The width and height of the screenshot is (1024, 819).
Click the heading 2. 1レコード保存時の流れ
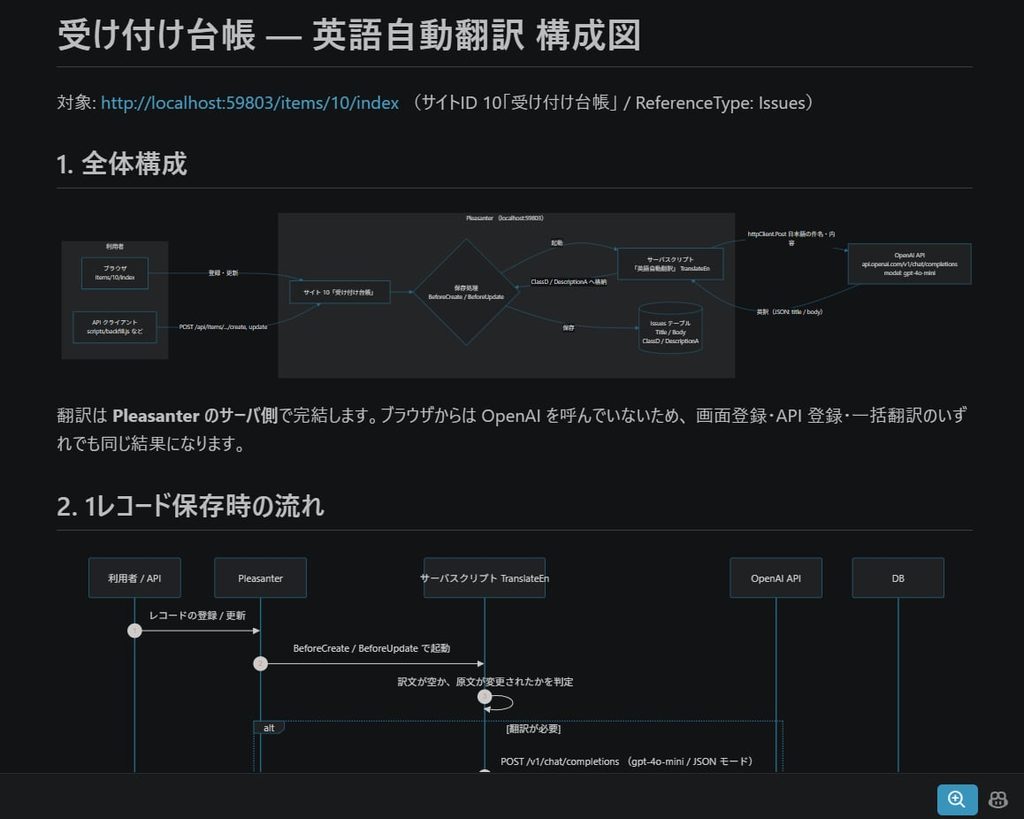click(x=190, y=506)
